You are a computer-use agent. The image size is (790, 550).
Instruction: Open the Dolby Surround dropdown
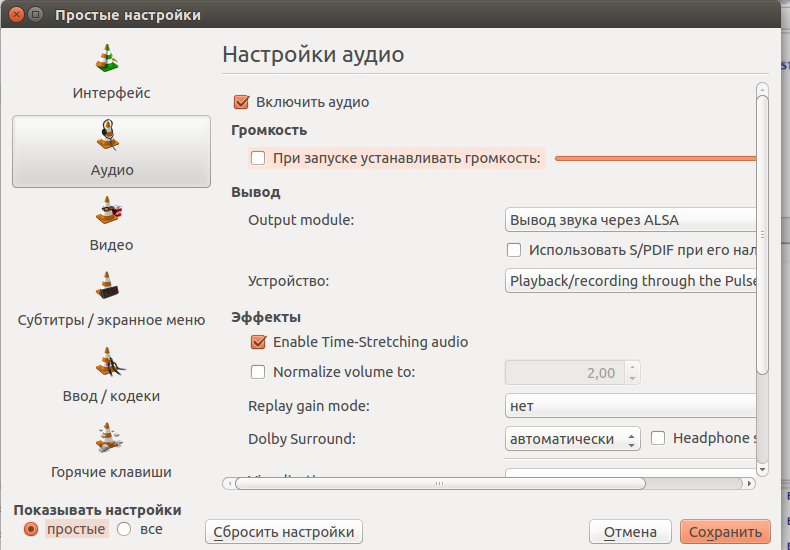(573, 439)
